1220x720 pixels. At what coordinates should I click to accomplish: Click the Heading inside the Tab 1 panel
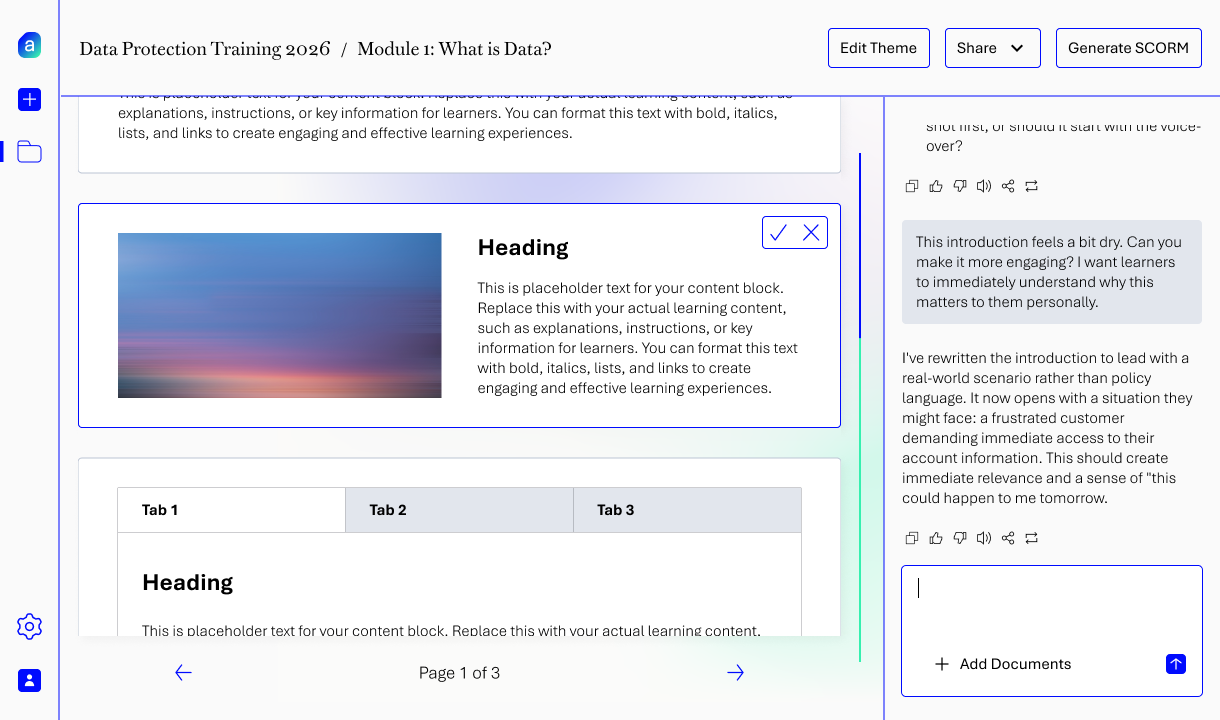tap(188, 582)
